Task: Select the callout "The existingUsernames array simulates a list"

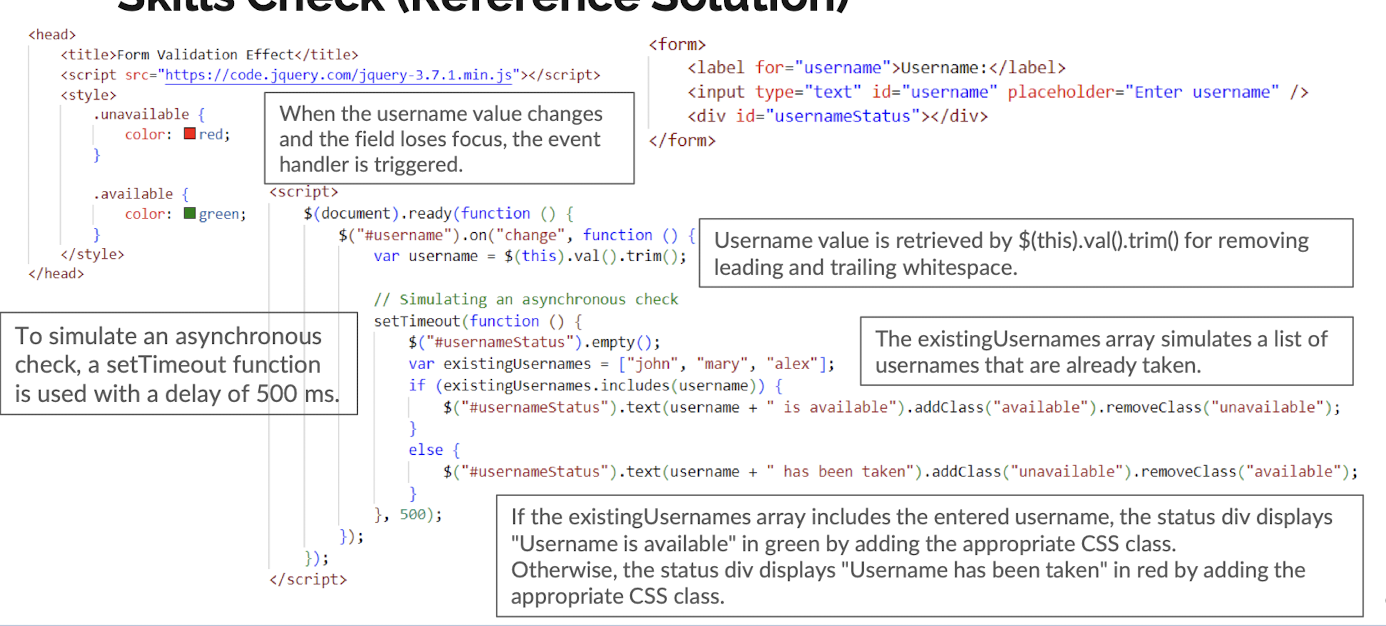Action: pos(1107,352)
